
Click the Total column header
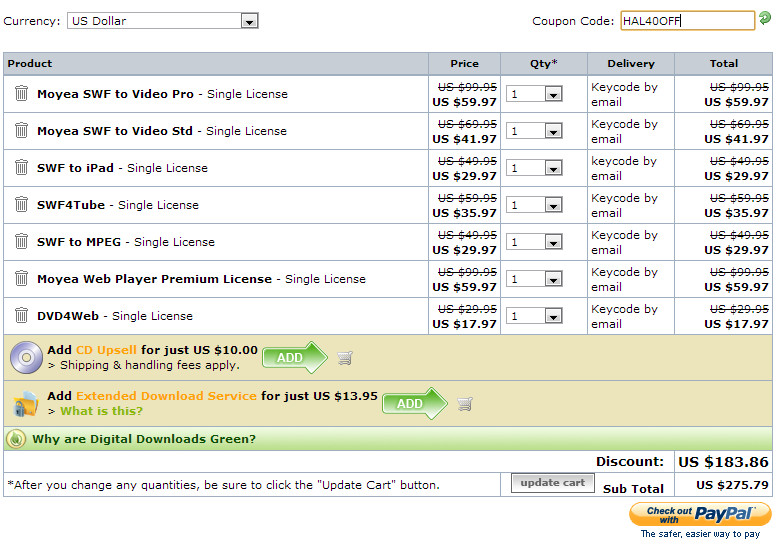[x=724, y=63]
